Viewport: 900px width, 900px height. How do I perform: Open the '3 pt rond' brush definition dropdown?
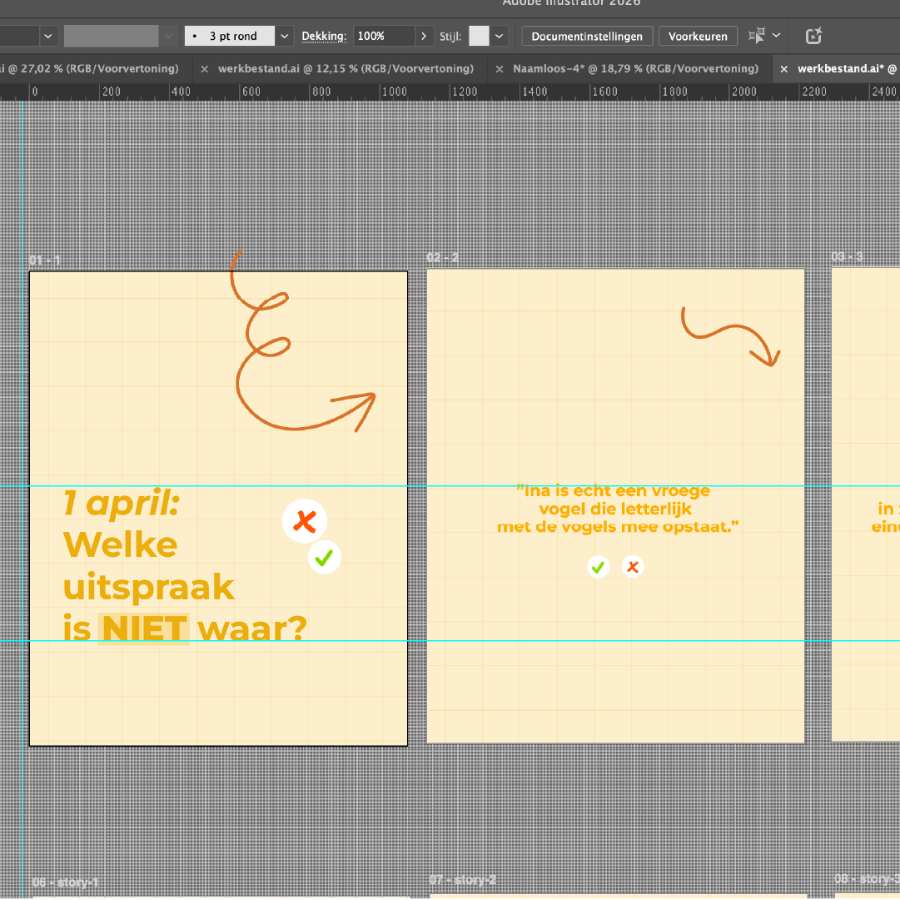coord(284,36)
